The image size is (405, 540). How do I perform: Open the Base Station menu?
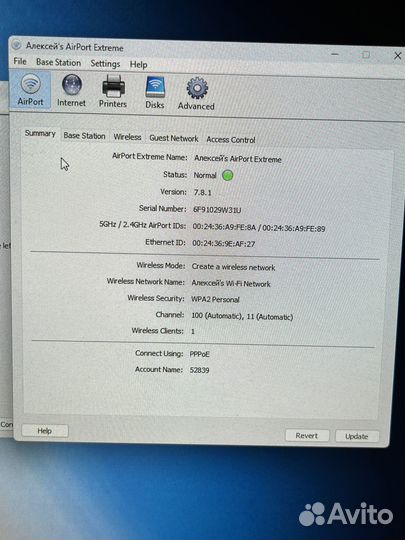59,62
